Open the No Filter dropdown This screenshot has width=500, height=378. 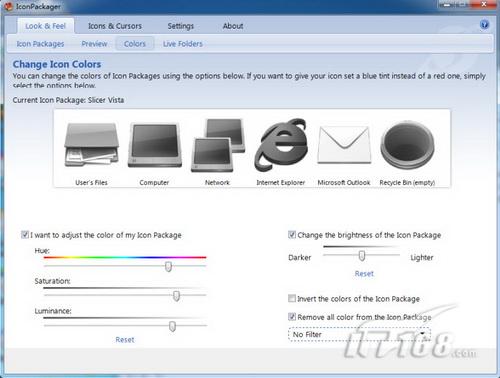pyautogui.click(x=359, y=334)
